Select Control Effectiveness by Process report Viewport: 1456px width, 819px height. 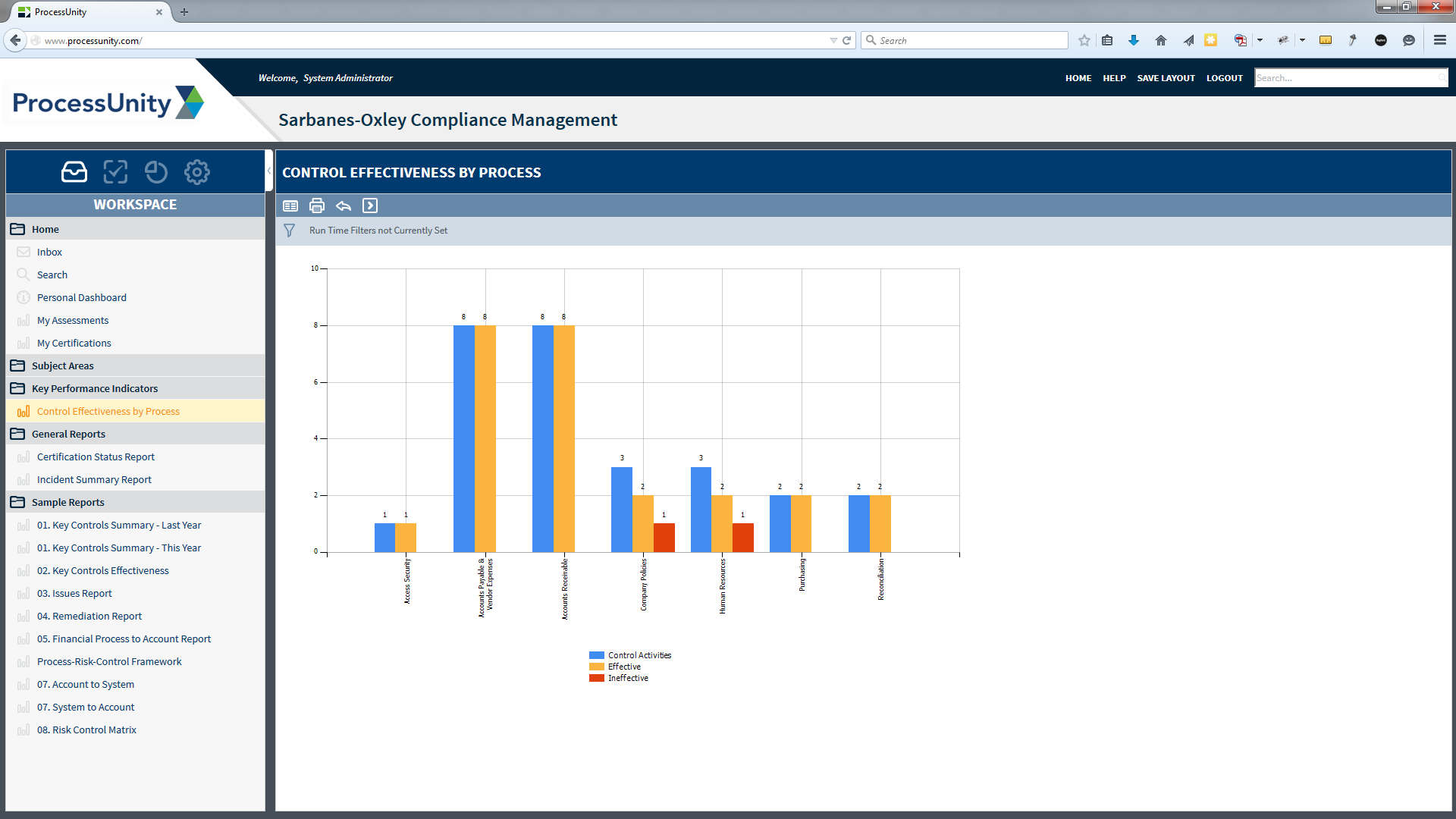pos(108,411)
